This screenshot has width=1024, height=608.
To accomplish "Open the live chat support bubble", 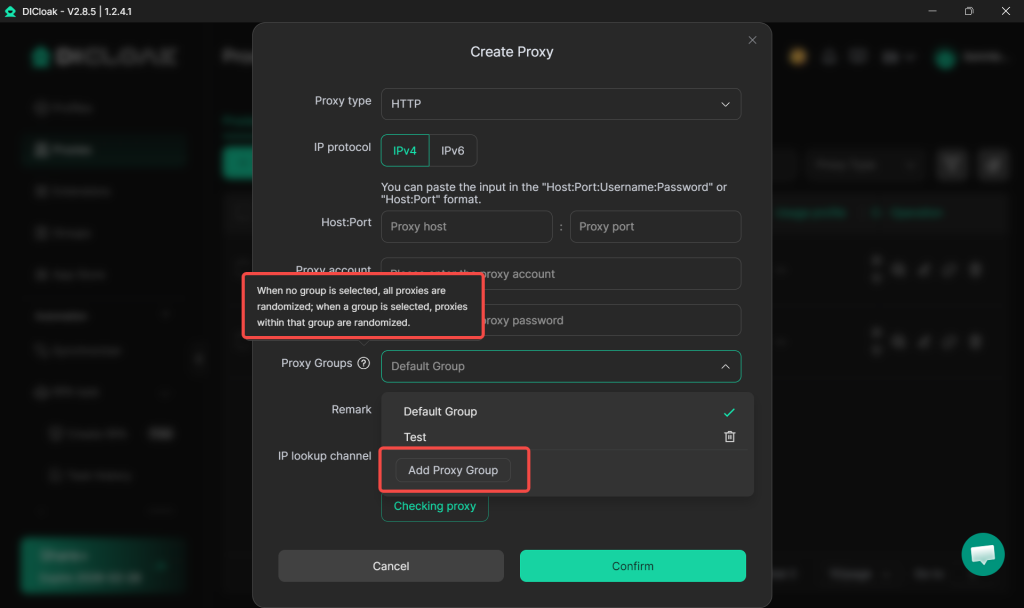I will pos(982,554).
